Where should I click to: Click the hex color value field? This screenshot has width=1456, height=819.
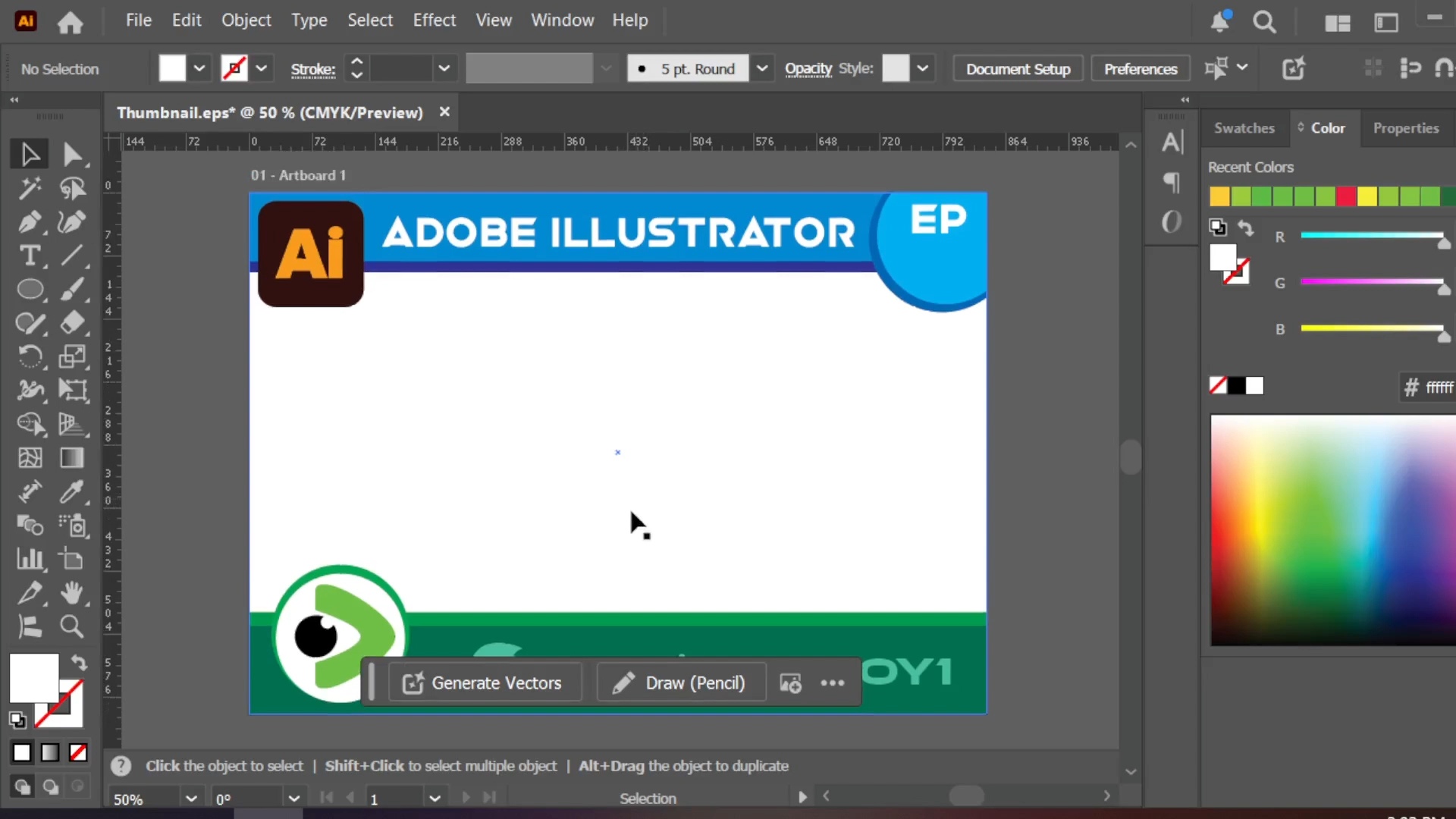[1439, 388]
